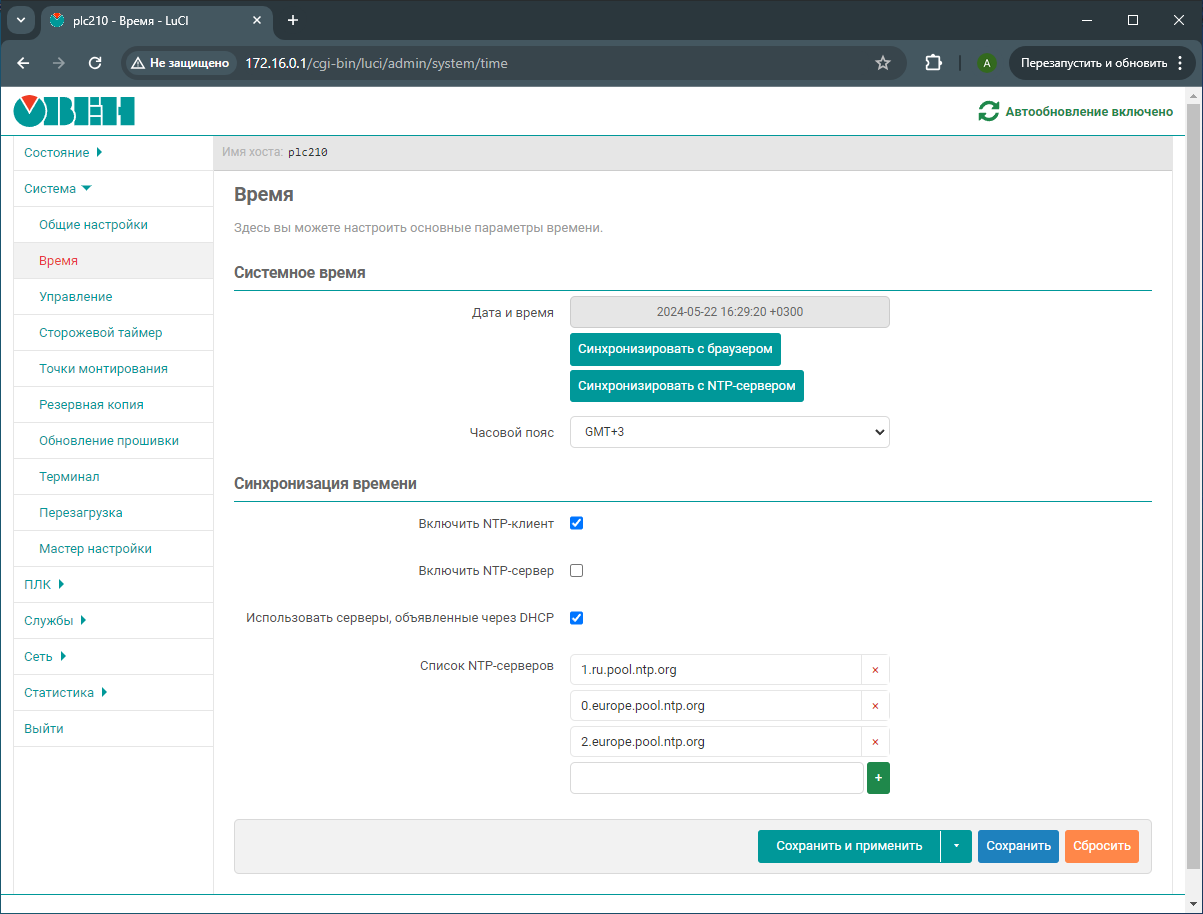Viewport: 1203px width, 914px height.
Task: Click the auto-refresh status icon
Action: (988, 112)
